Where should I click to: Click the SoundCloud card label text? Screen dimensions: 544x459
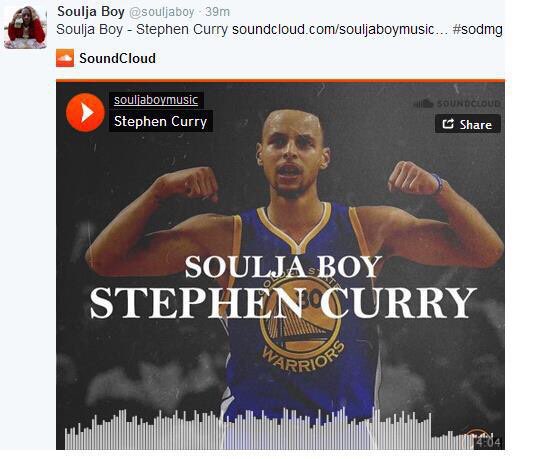click(118, 58)
